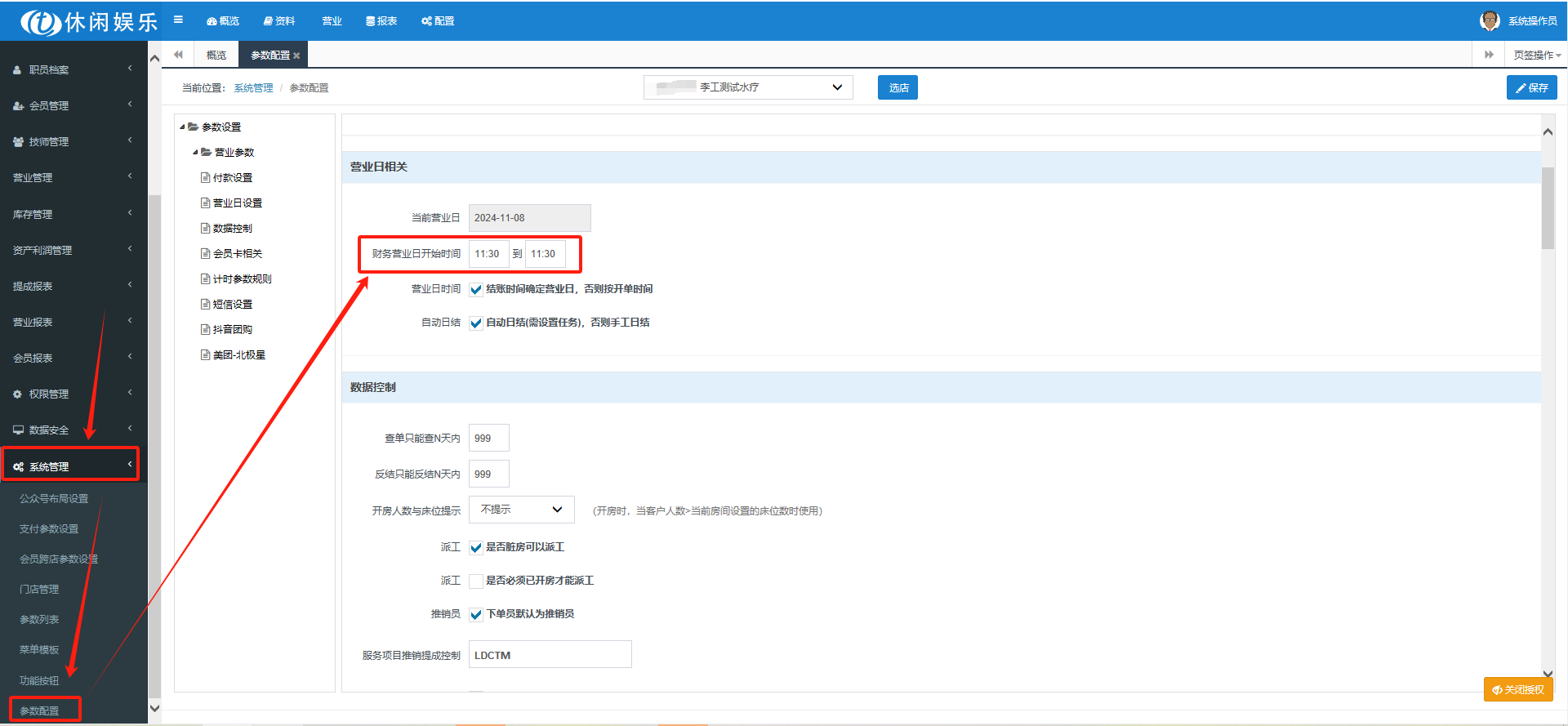Screen dimensions: 1568x726
Task: Open 系统管理 via its gears icon in sidebar
Action: [18, 466]
